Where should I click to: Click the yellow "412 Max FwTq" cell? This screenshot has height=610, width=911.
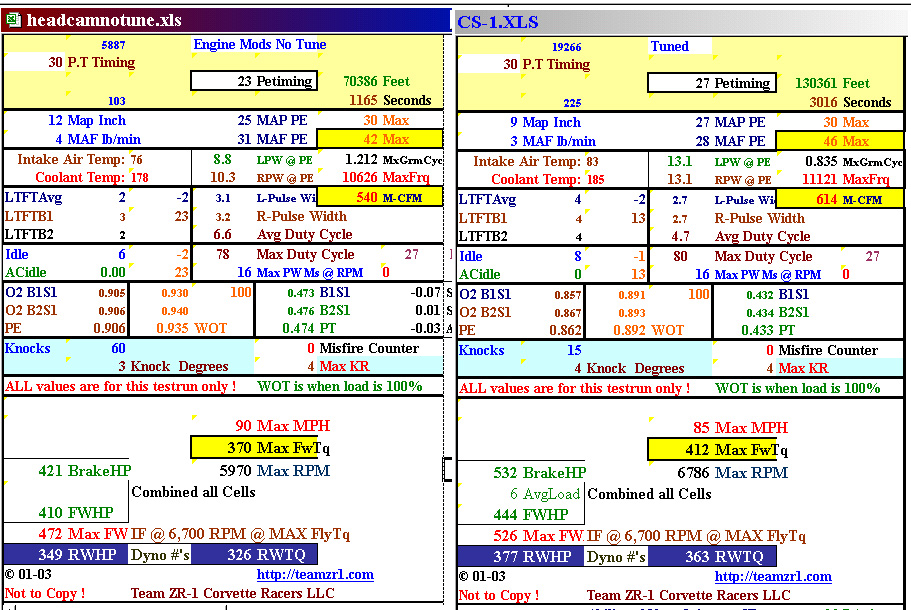click(x=711, y=450)
